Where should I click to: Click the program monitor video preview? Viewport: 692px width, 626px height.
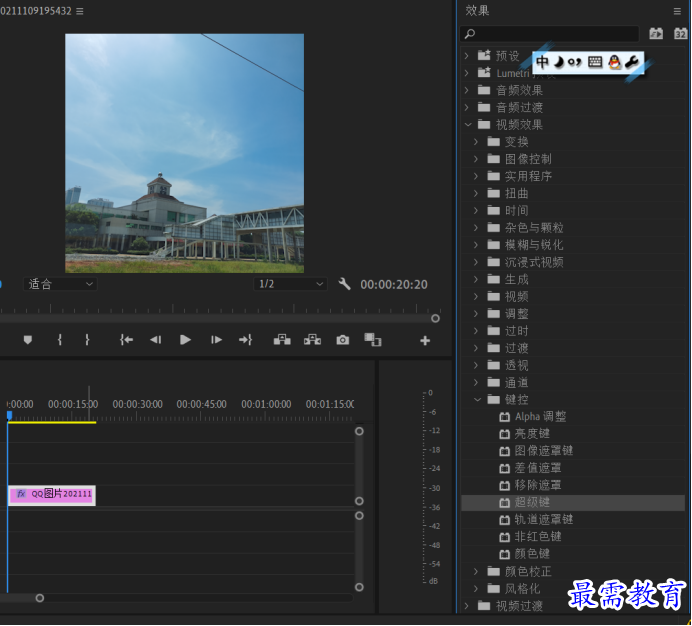(x=184, y=153)
